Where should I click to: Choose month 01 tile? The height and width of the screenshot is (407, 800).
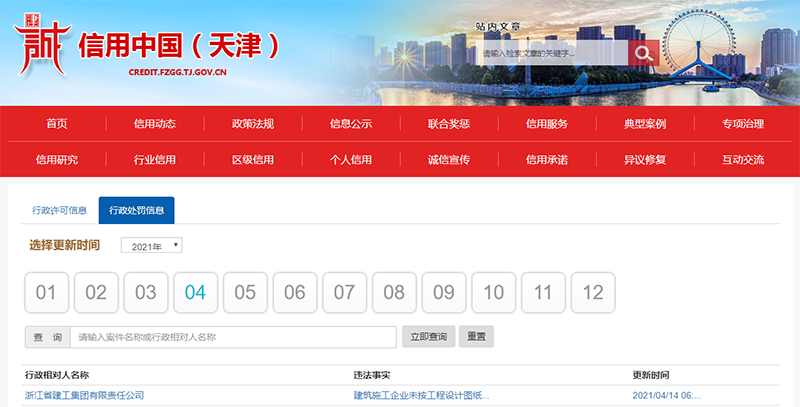[46, 293]
